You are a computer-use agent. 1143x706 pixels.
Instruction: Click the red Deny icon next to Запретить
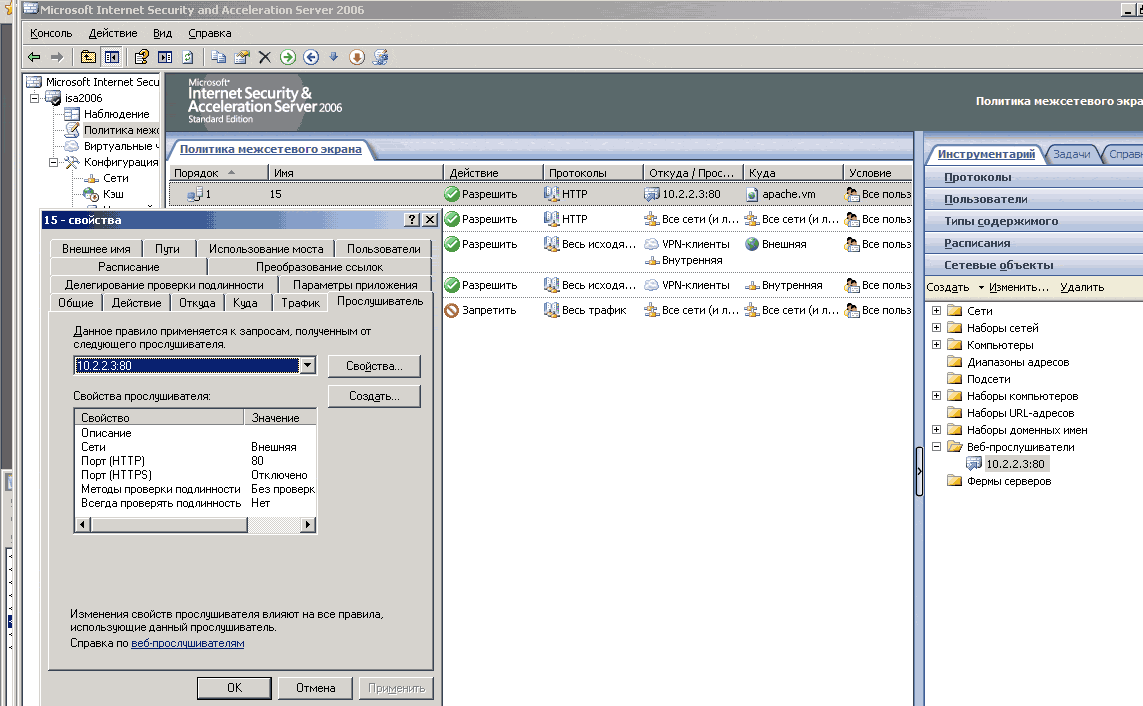pos(452,310)
